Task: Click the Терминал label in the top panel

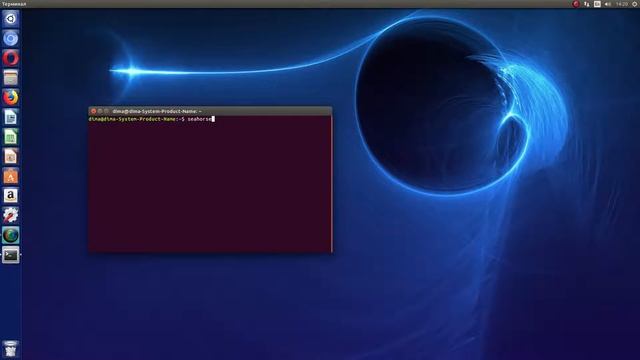Action: pyautogui.click(x=14, y=4)
